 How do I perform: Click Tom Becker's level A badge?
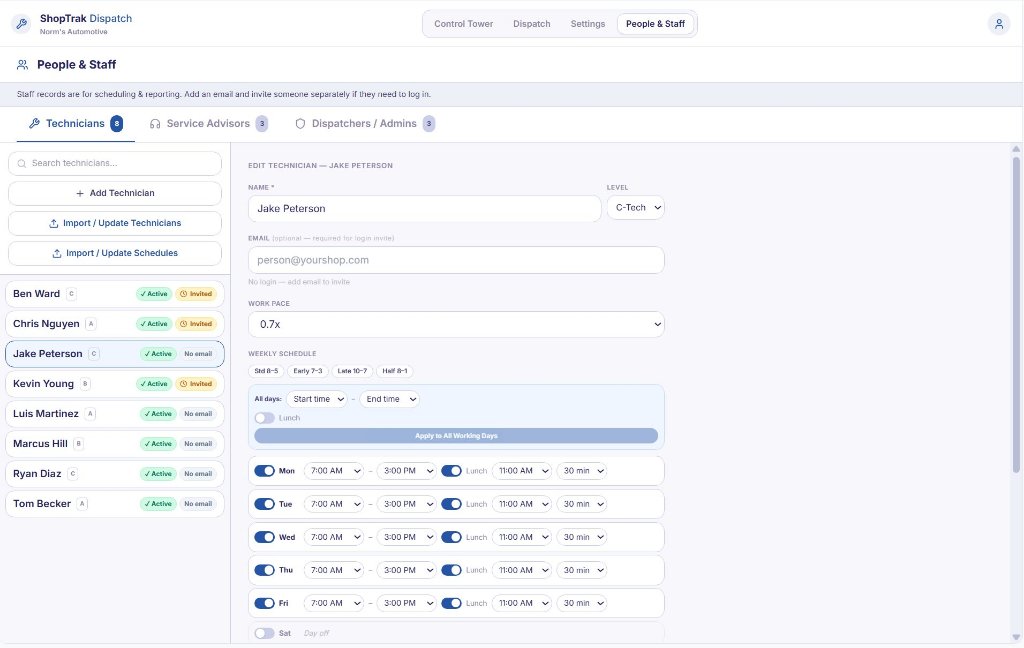82,504
